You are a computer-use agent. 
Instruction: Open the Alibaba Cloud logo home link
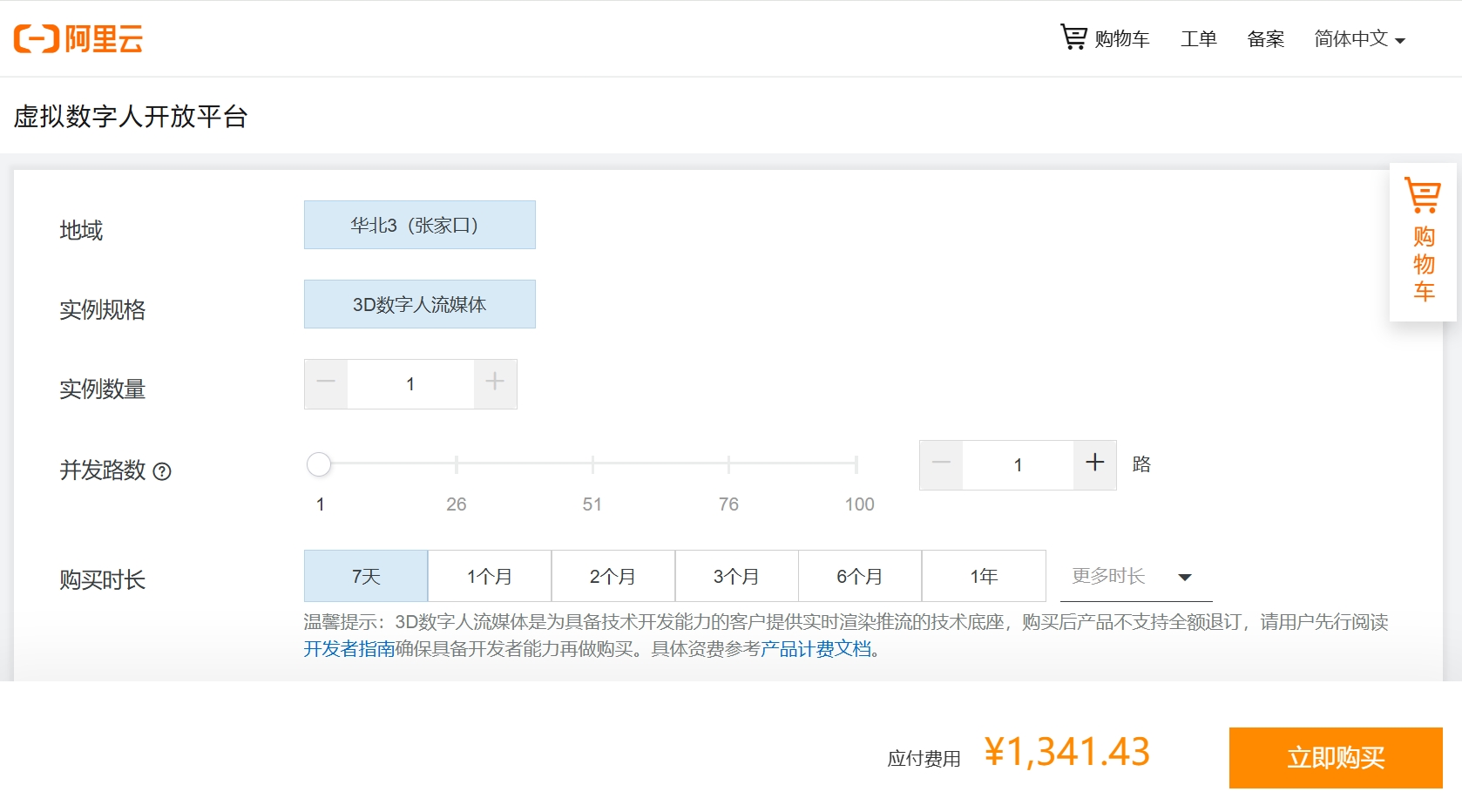(78, 38)
